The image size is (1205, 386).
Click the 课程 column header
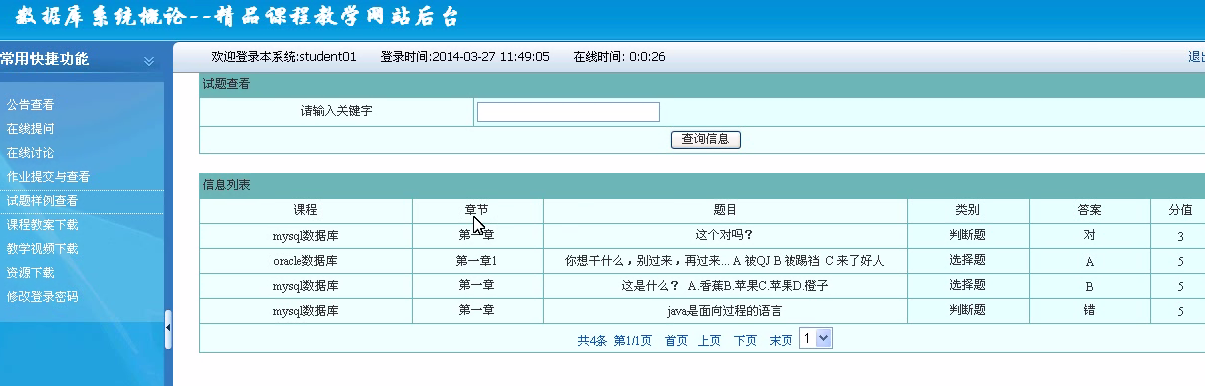click(x=305, y=210)
